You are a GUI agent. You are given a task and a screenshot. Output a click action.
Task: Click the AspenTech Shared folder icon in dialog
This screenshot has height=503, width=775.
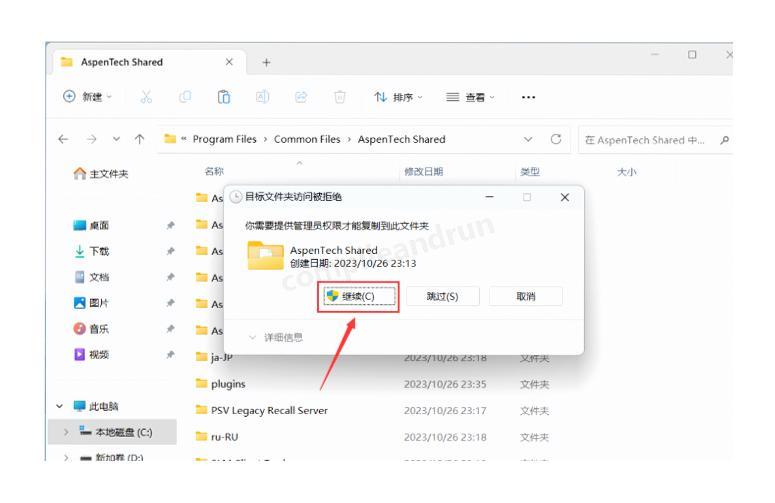coord(265,255)
